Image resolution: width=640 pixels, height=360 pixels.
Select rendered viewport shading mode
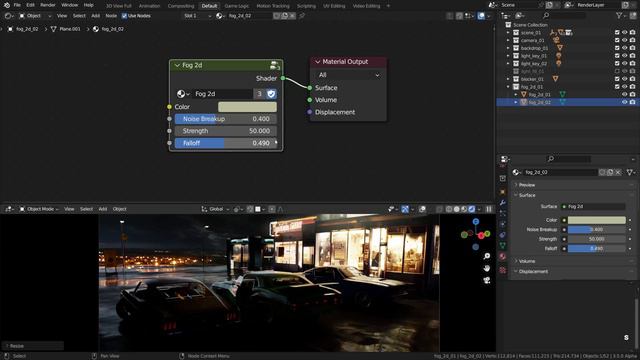472,209
